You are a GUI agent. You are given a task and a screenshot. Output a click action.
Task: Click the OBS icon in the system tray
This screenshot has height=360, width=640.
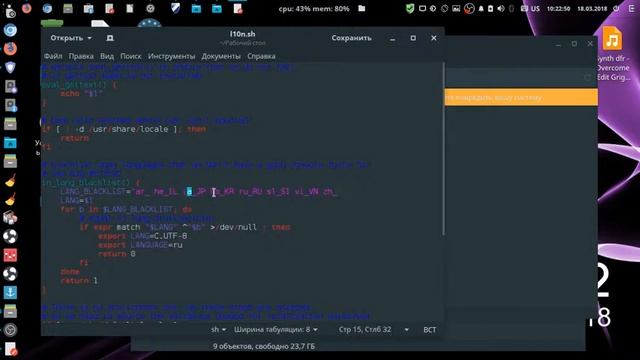point(469,9)
